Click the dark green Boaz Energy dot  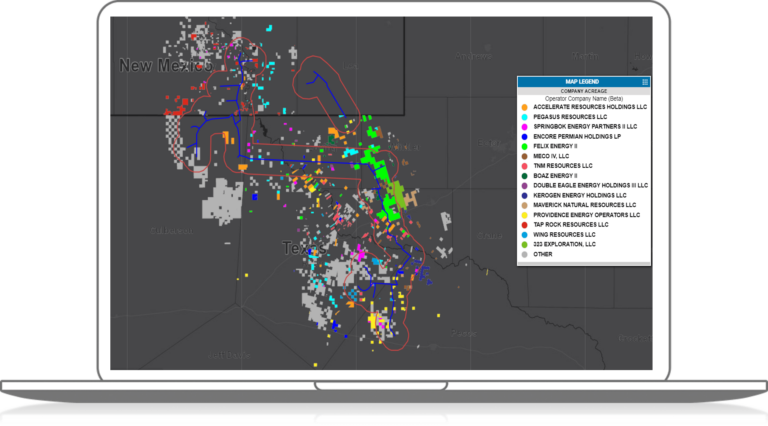click(525, 175)
